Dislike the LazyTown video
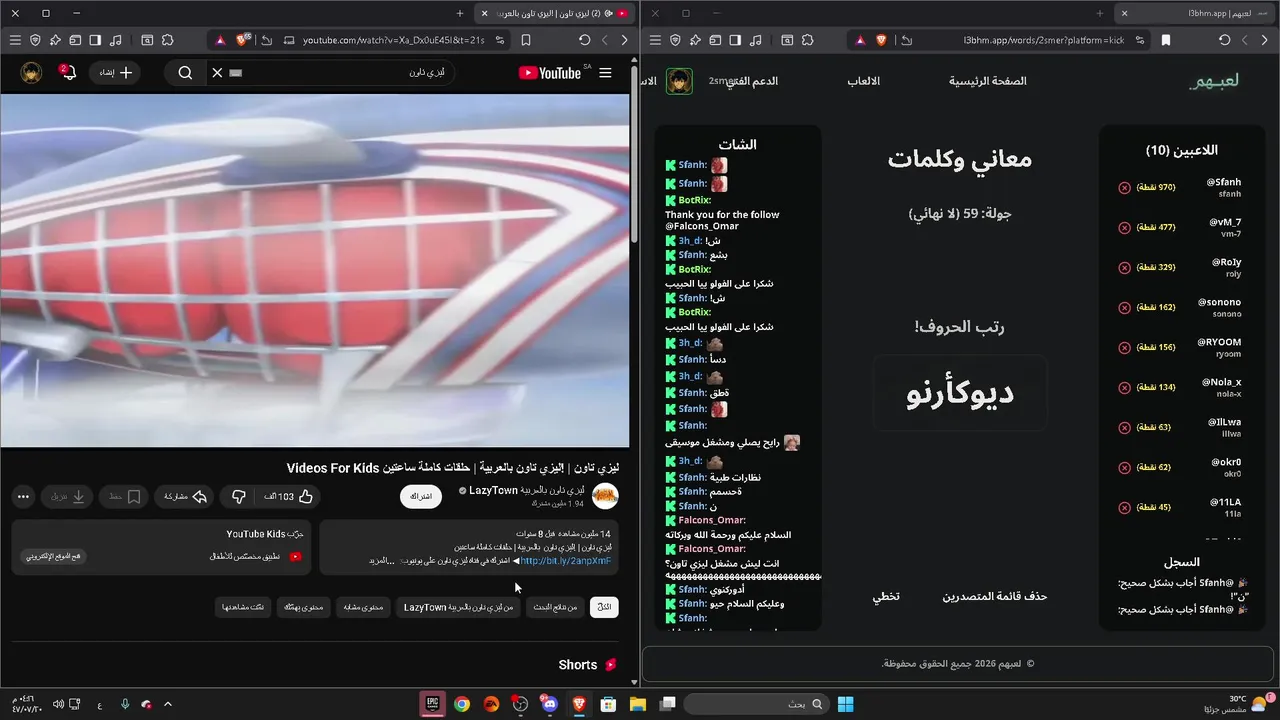 point(239,496)
